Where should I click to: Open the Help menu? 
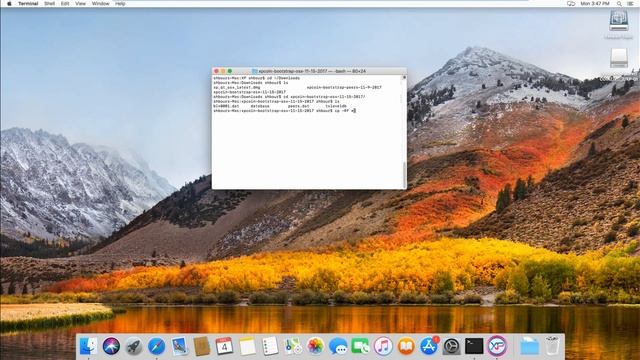[x=120, y=3]
